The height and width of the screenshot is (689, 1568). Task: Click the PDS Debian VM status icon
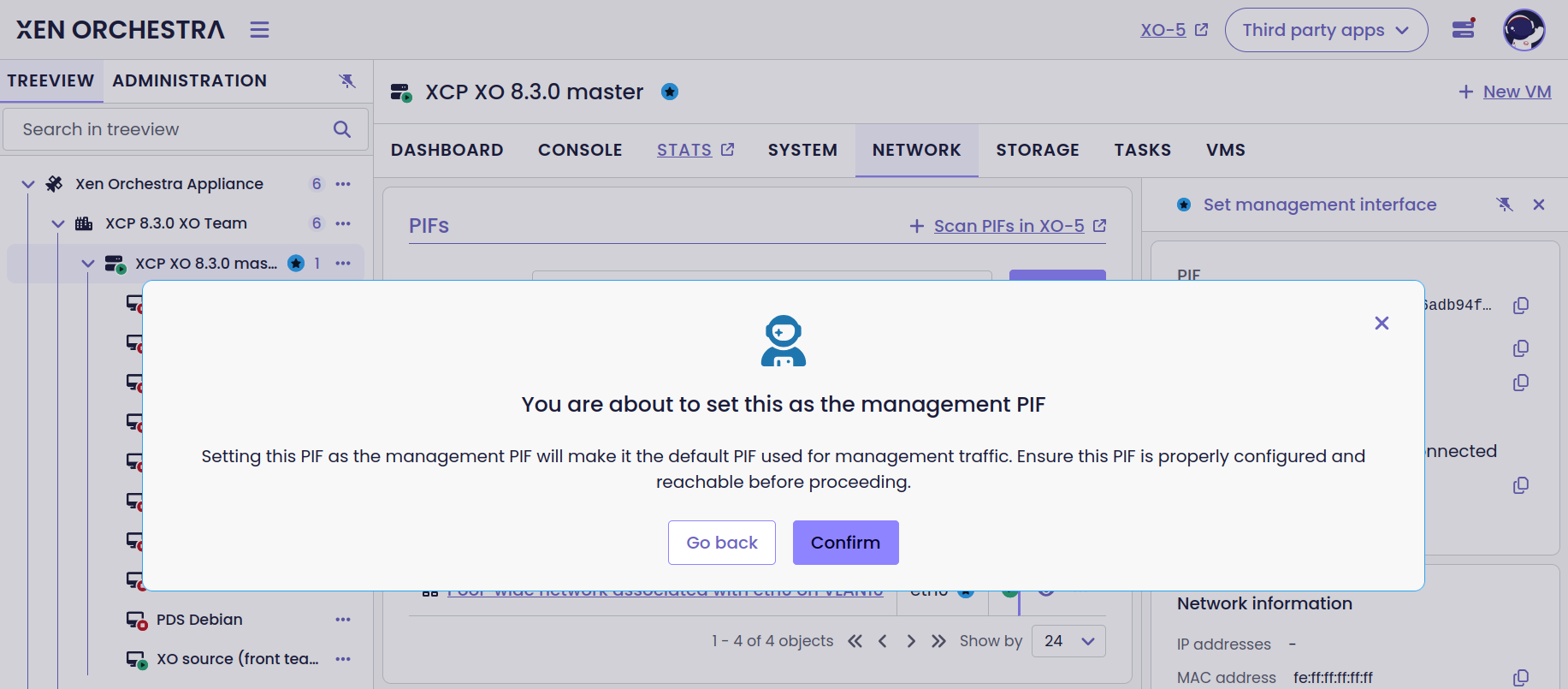pyautogui.click(x=137, y=621)
